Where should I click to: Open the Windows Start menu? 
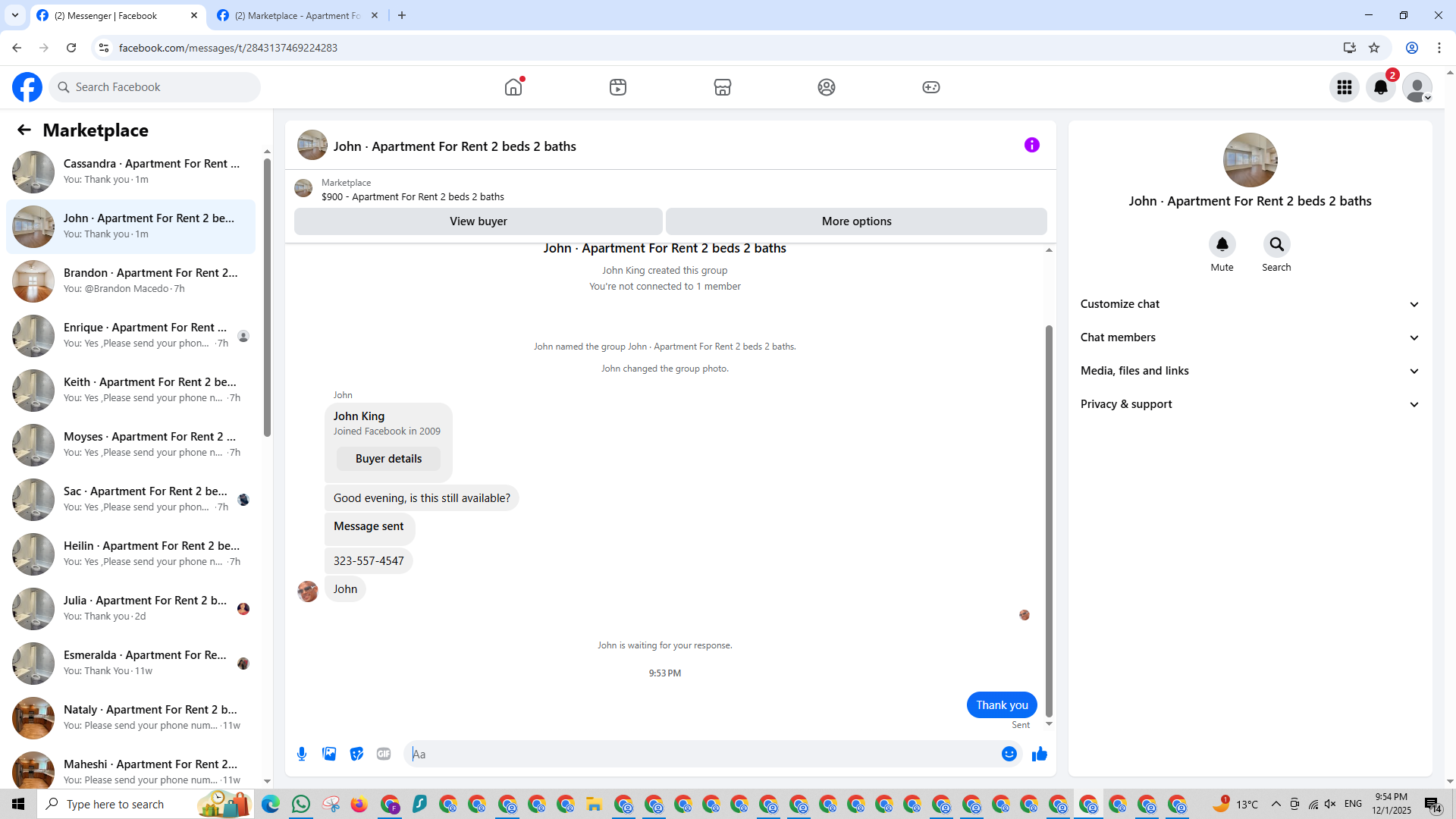click(18, 804)
